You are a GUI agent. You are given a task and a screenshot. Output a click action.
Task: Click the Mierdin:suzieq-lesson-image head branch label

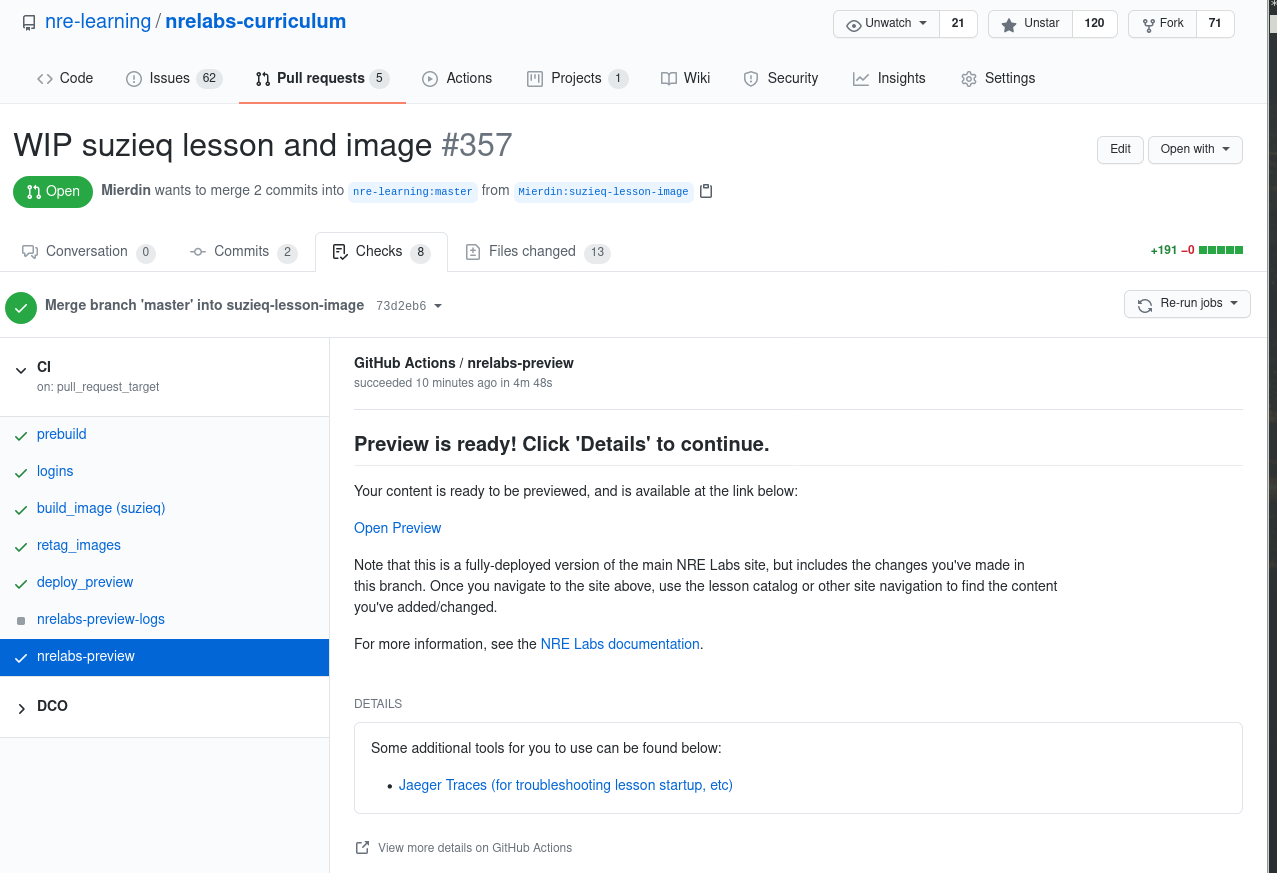[604, 191]
